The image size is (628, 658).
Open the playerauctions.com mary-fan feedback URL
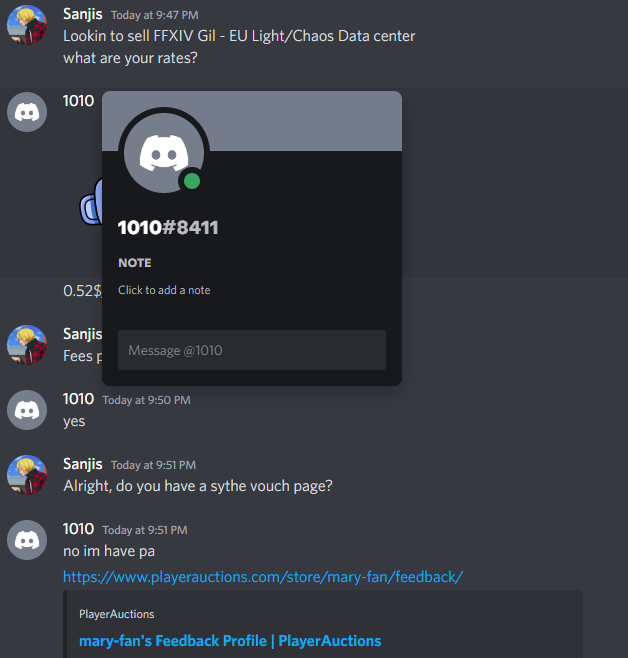[263, 577]
